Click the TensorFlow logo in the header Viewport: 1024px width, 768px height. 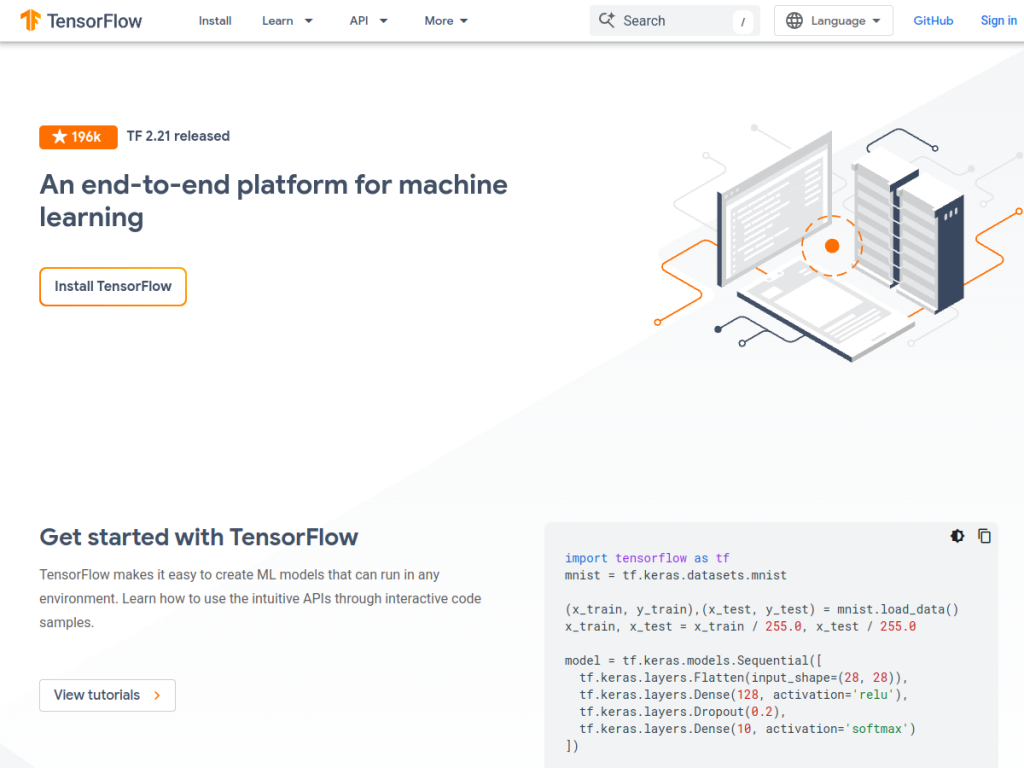pos(81,21)
